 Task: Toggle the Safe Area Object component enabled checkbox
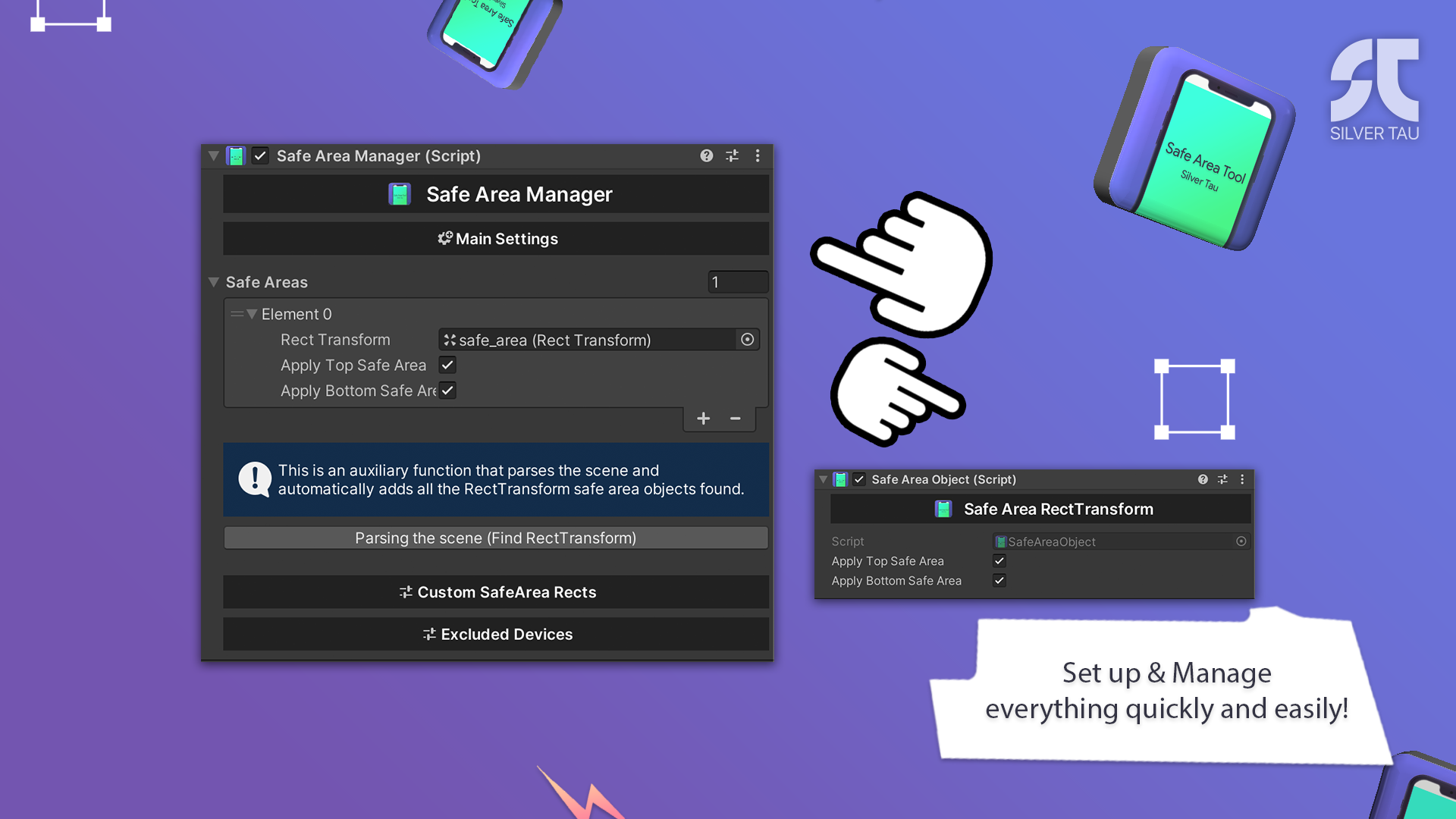point(859,479)
